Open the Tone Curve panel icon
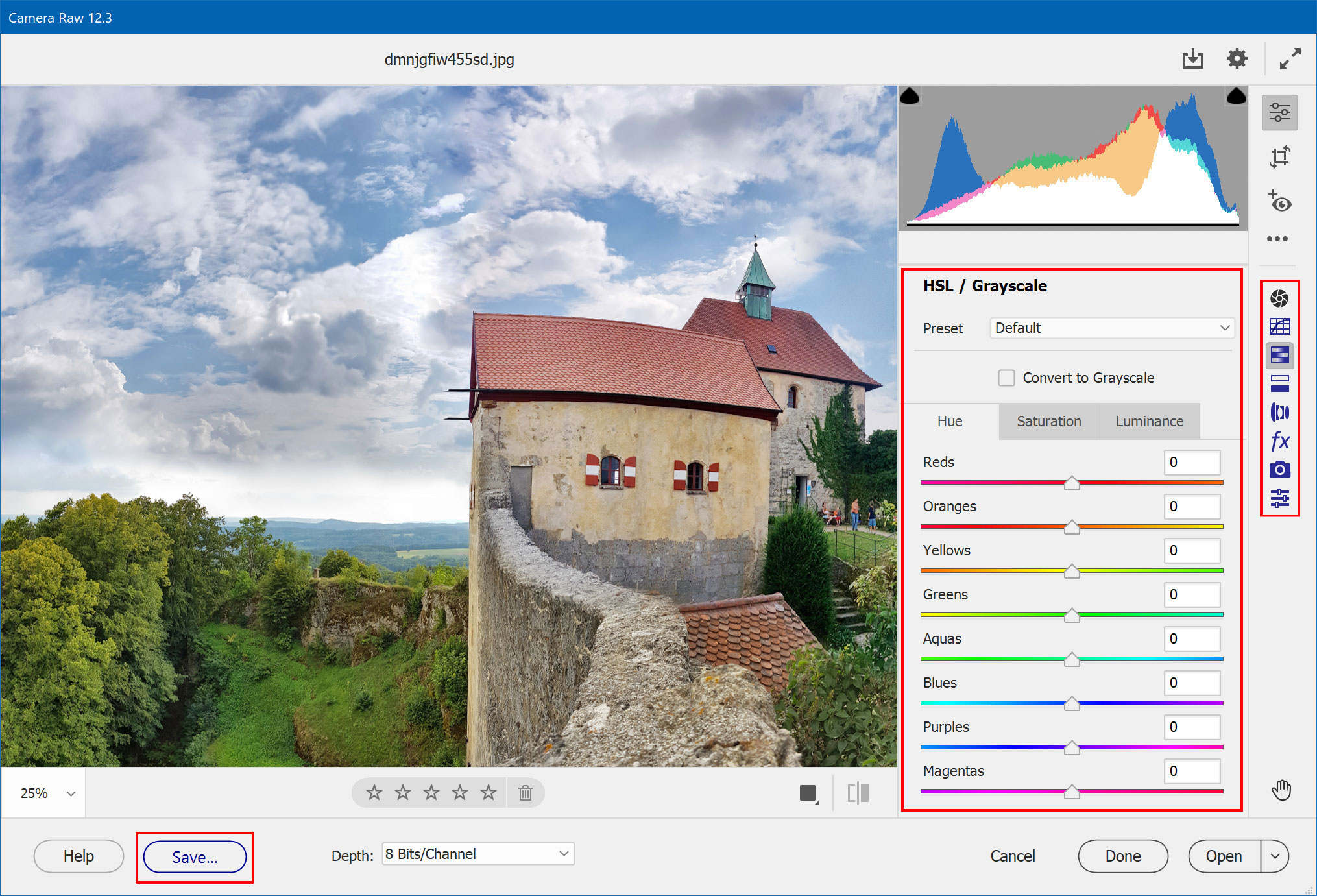 [x=1279, y=326]
